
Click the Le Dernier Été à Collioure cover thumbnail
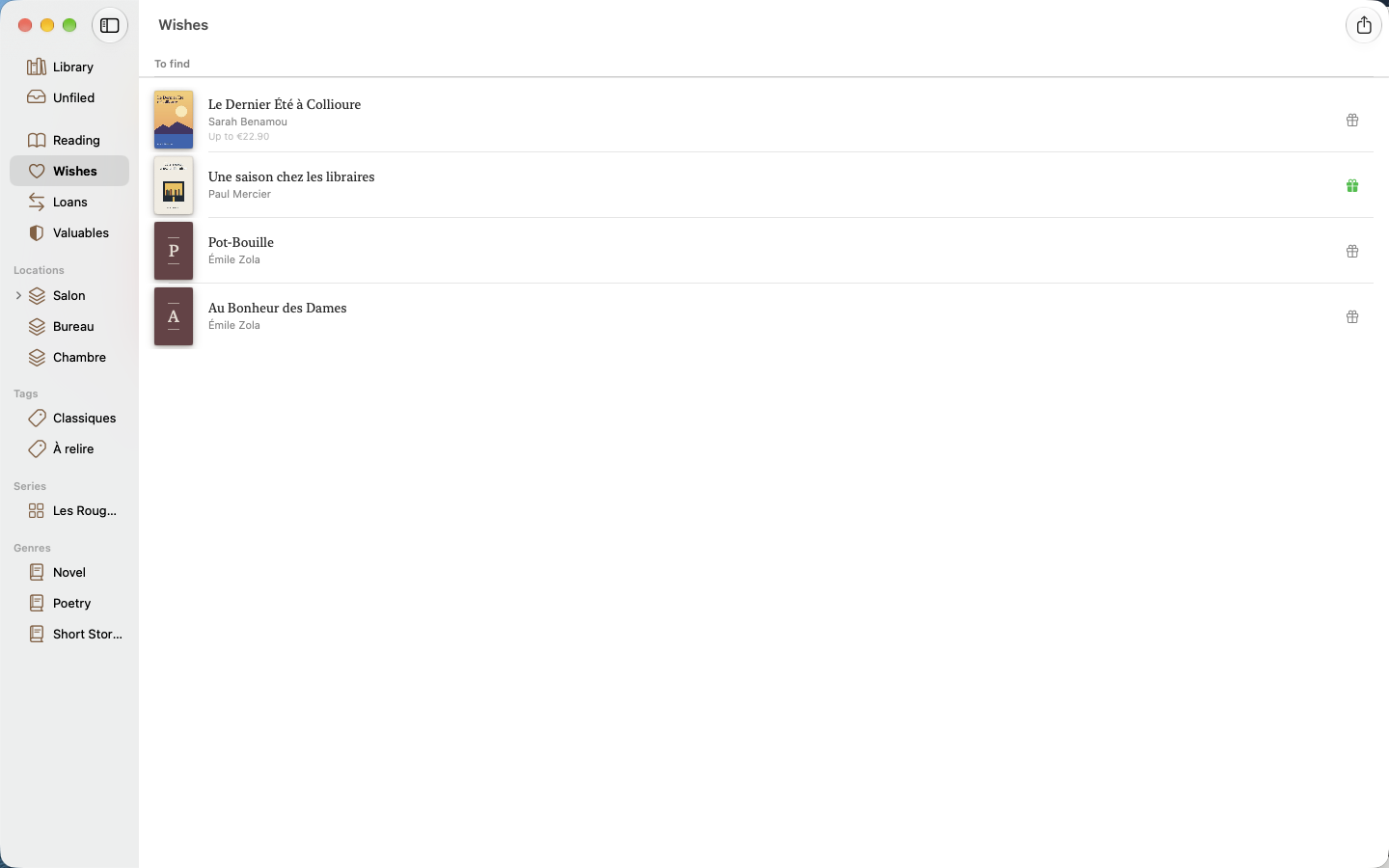(x=174, y=120)
